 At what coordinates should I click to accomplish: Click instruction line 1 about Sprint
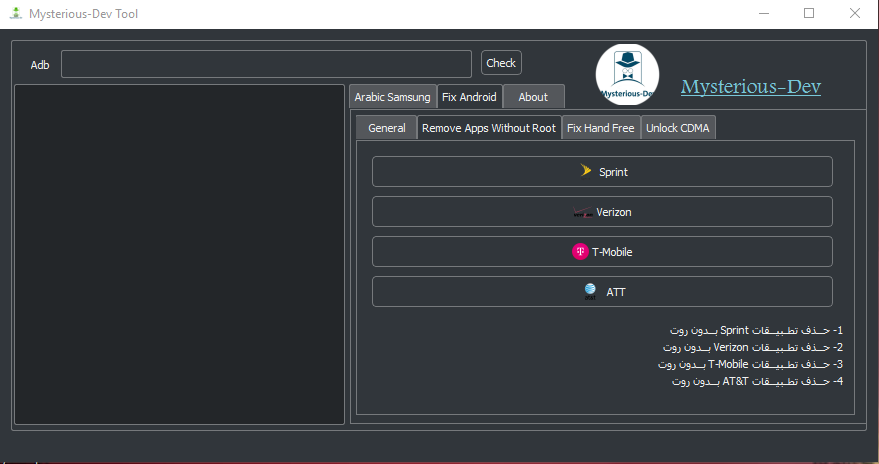756,330
